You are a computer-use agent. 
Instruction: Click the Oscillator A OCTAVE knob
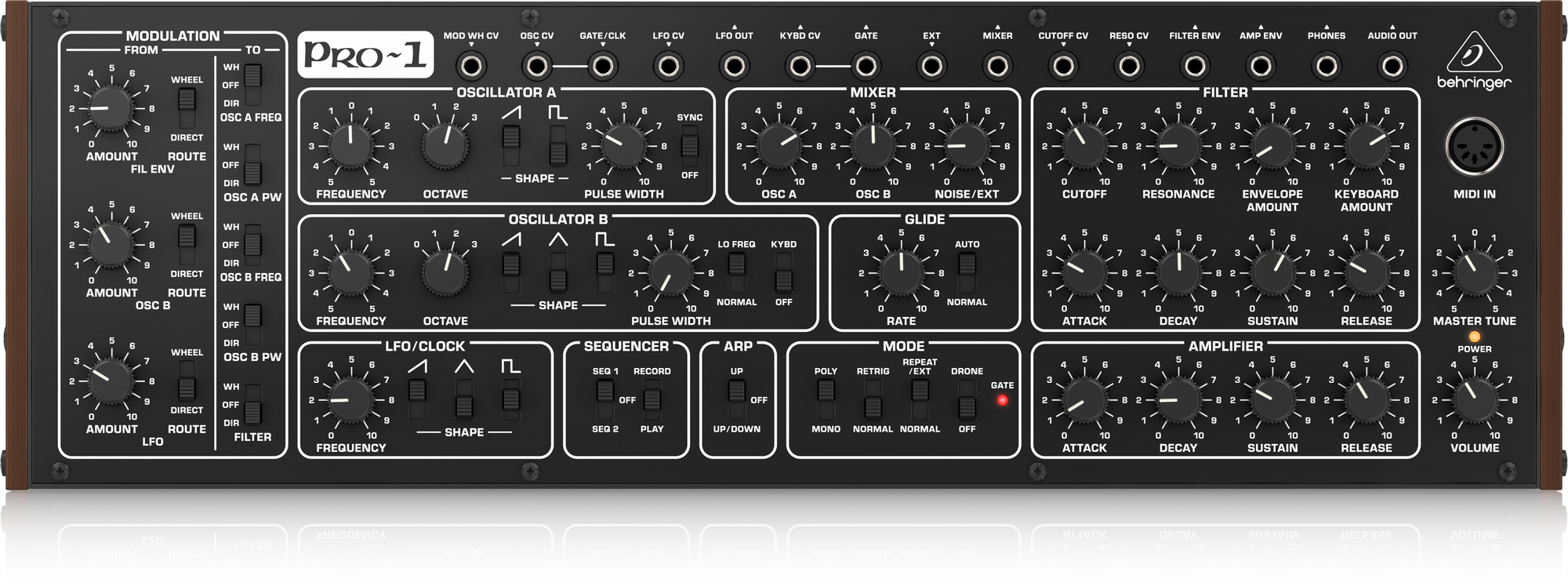tap(445, 146)
